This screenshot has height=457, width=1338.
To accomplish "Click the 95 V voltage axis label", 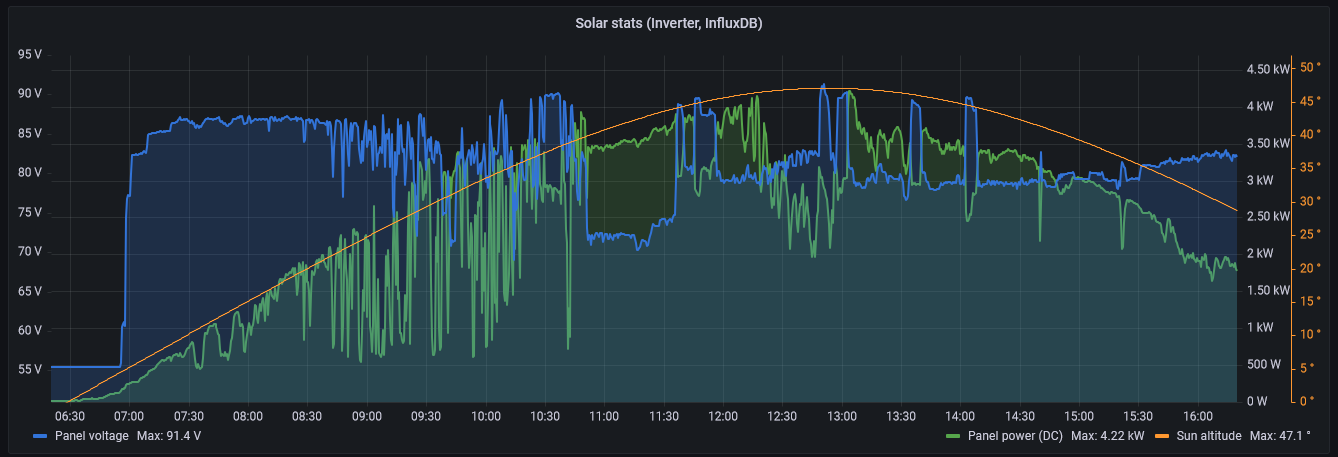I will coord(30,54).
